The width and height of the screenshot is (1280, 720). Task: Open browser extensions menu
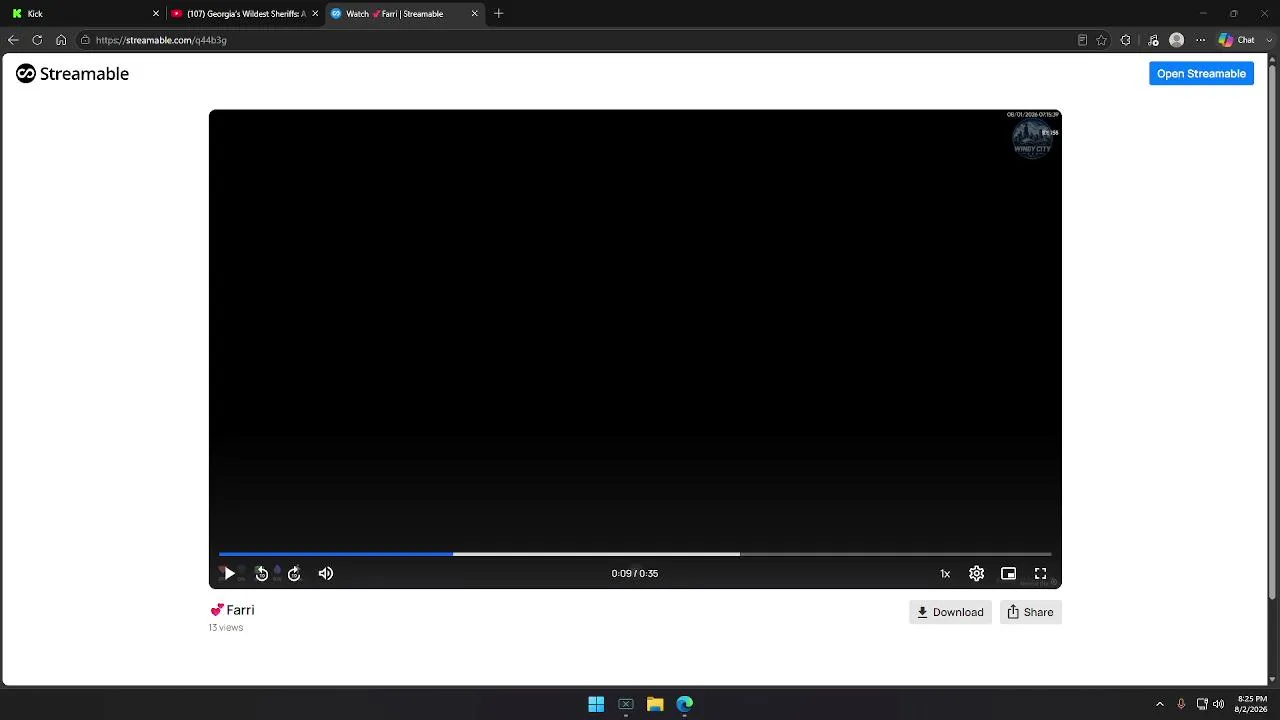pyautogui.click(x=1126, y=40)
